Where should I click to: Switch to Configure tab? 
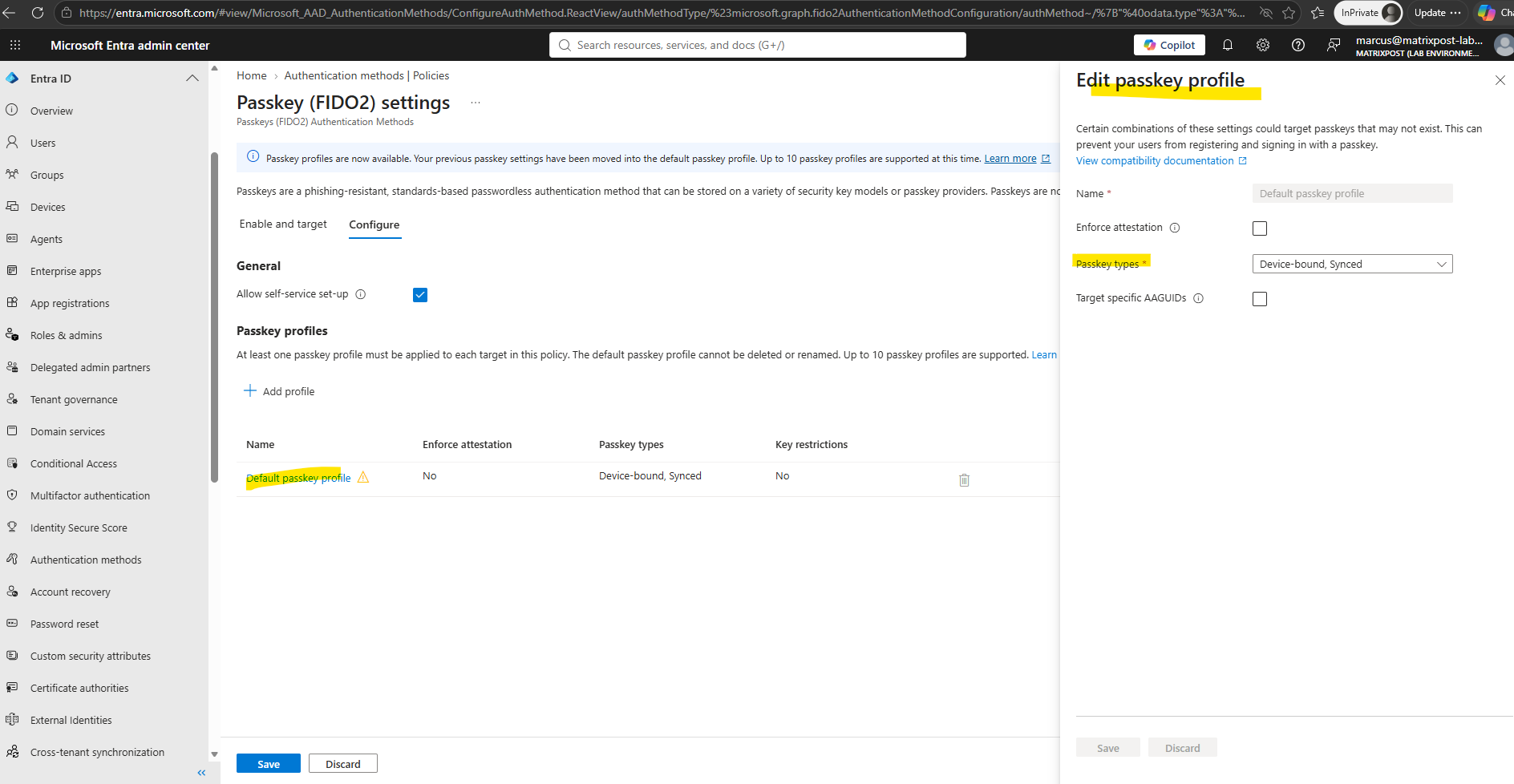pos(374,225)
